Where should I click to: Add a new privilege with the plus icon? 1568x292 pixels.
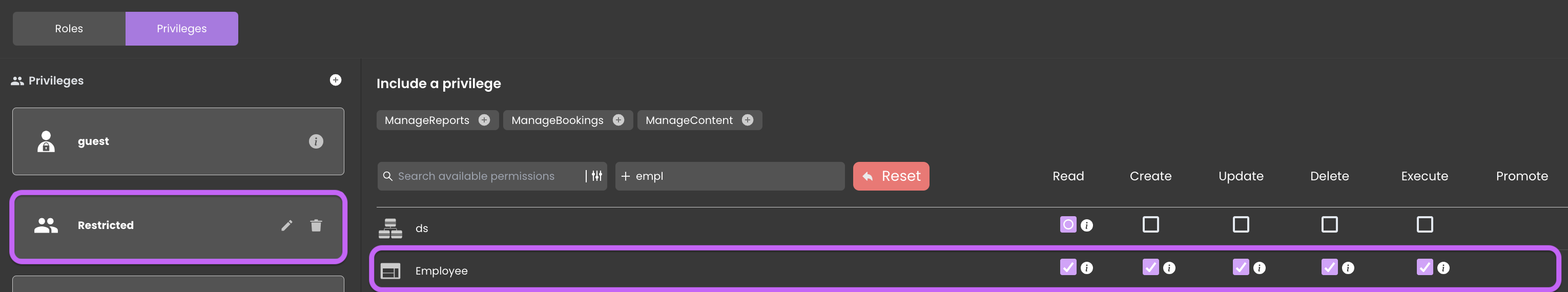tap(336, 80)
